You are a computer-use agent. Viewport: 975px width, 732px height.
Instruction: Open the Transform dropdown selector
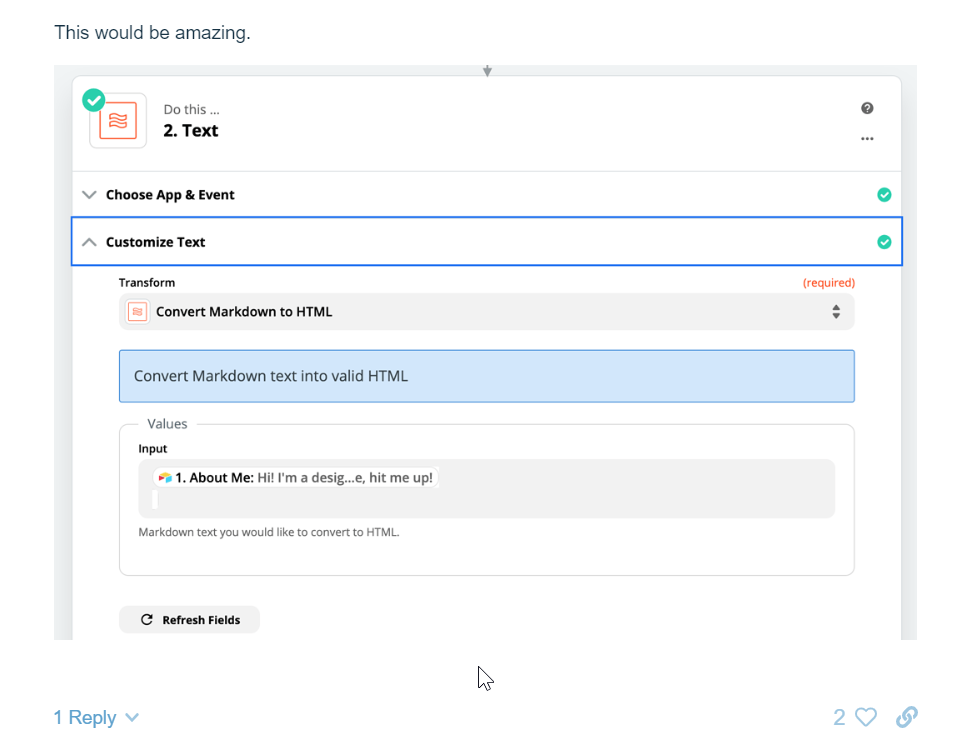[x=486, y=312]
